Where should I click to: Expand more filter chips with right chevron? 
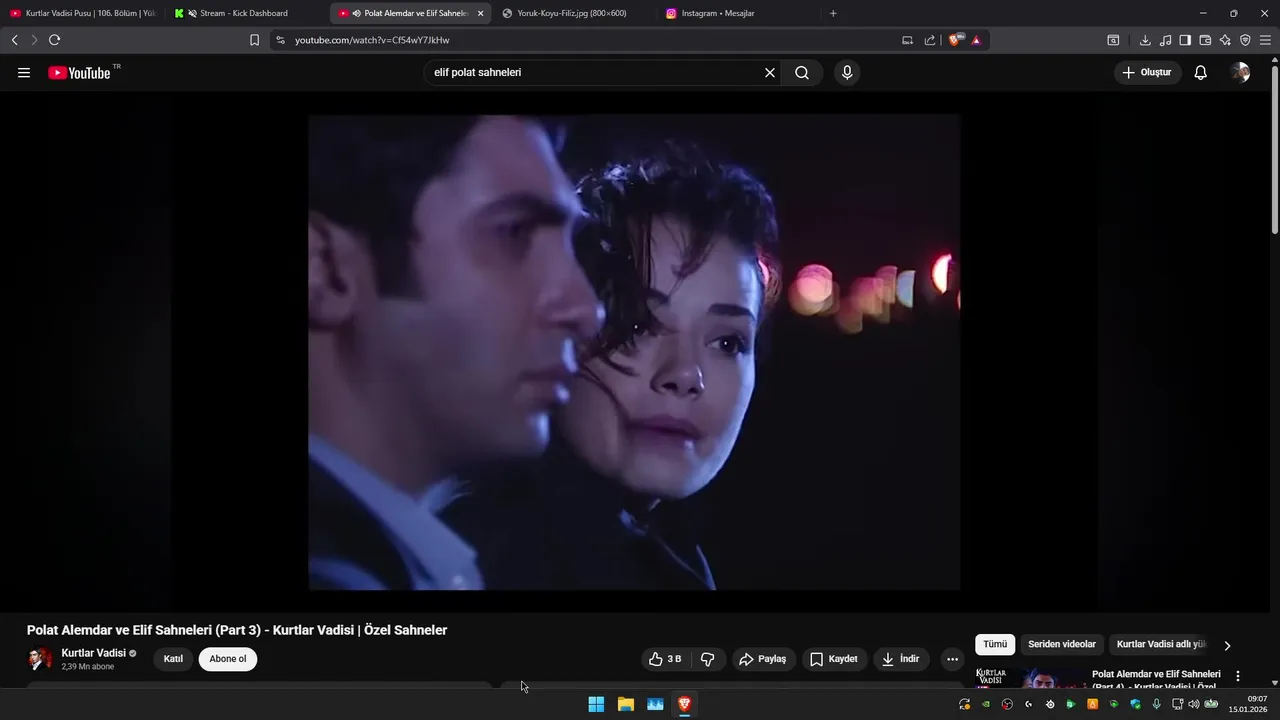coord(1227,646)
